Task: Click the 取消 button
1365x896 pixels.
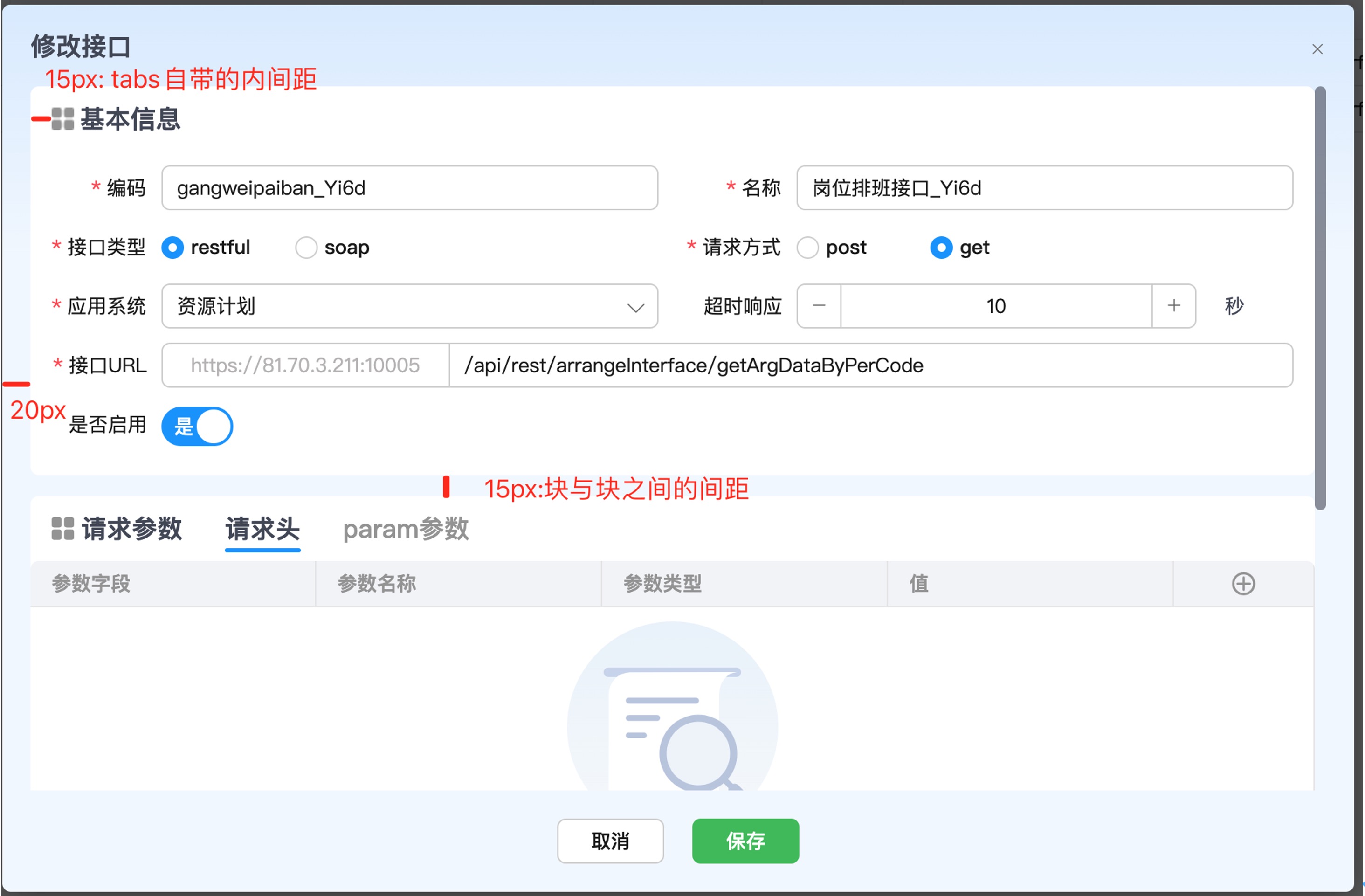Action: 610,841
